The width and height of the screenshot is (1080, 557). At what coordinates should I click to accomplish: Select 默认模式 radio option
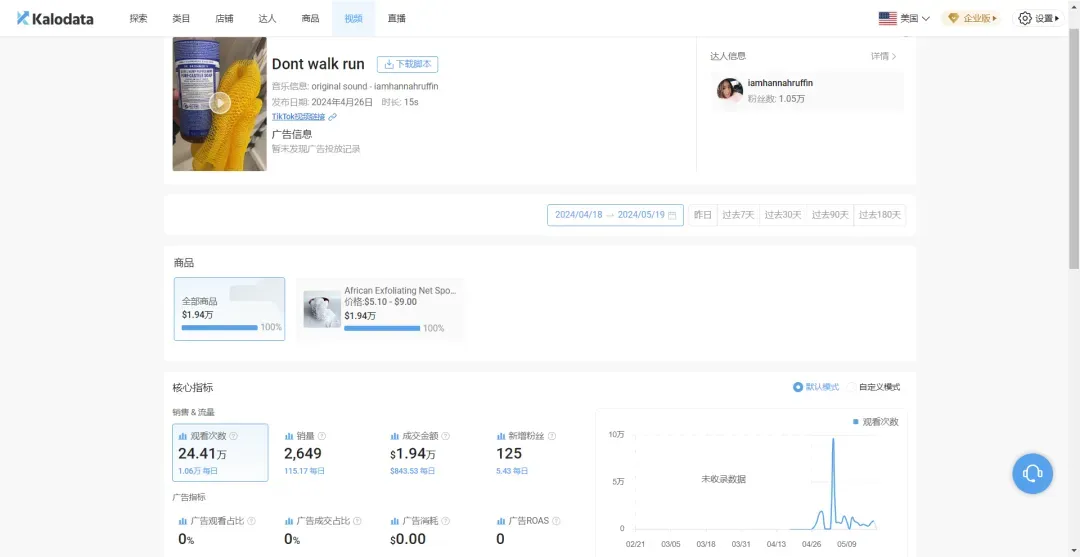tap(798, 387)
